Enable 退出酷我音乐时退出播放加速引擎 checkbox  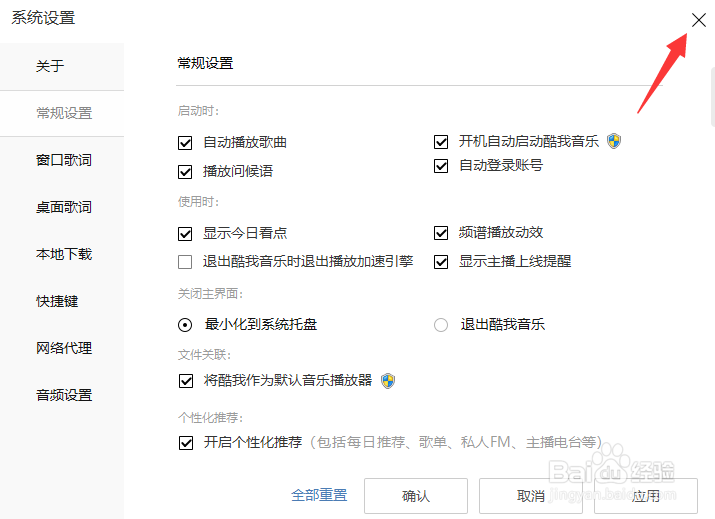[x=185, y=262]
